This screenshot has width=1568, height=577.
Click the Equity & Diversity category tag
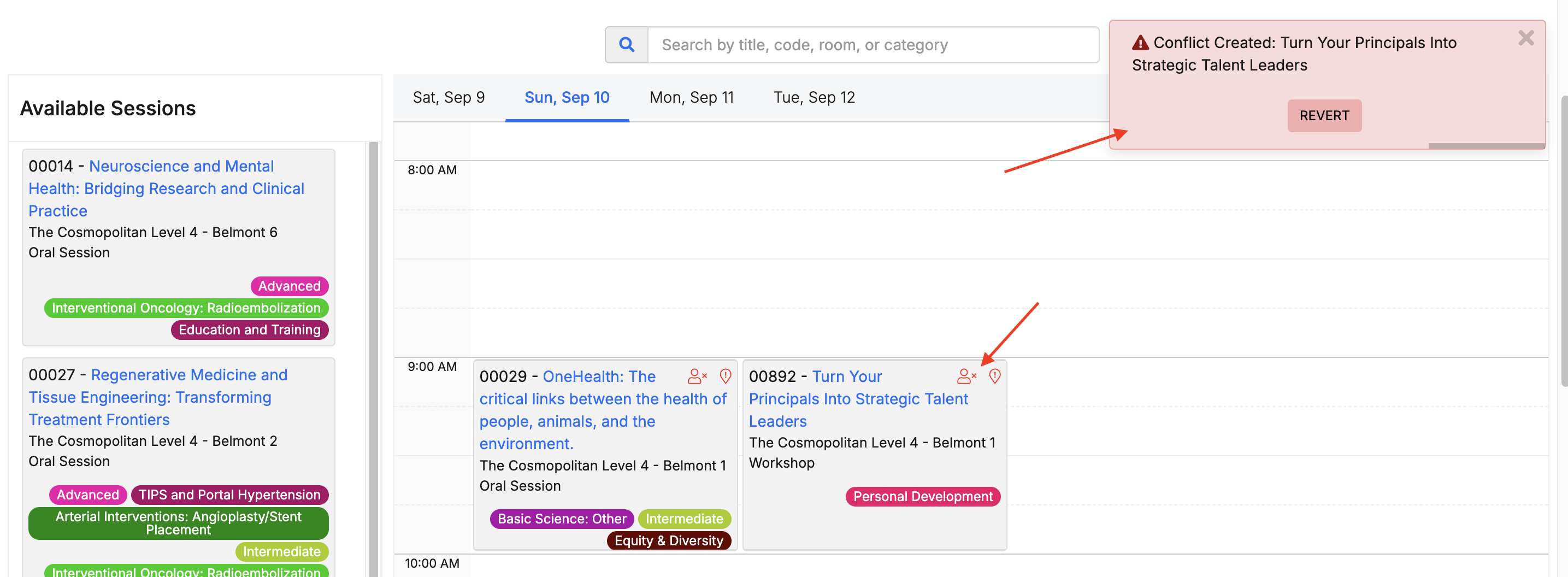pos(668,540)
